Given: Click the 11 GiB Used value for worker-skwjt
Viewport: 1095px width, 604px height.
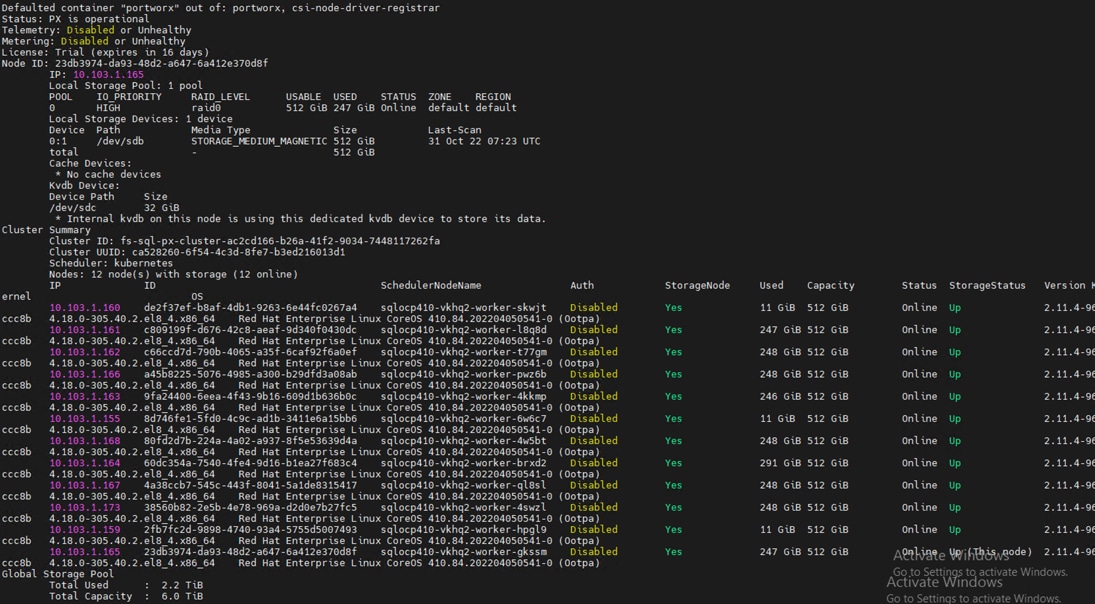Looking at the screenshot, I should coord(777,307).
